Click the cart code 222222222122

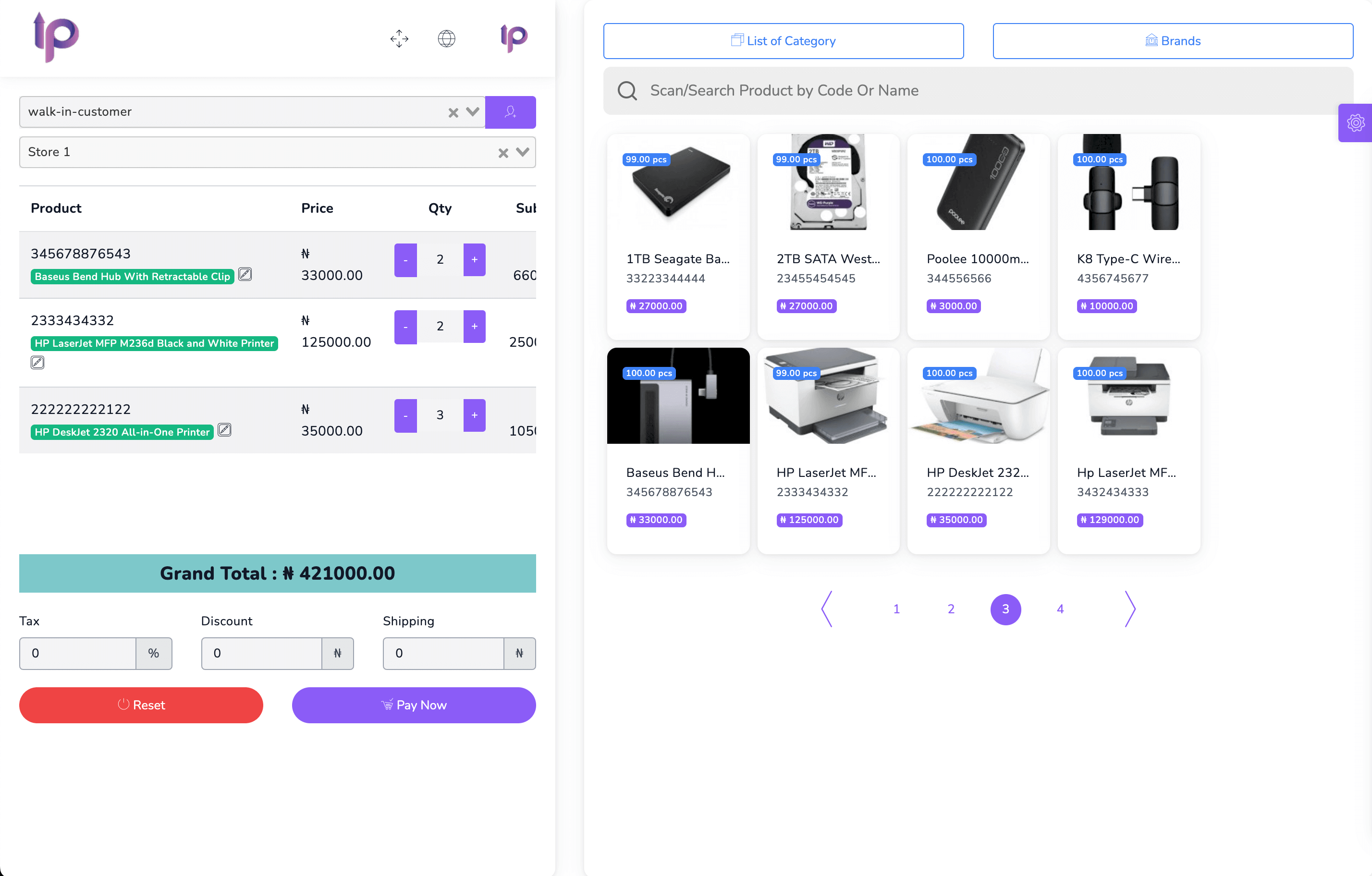[x=80, y=409]
